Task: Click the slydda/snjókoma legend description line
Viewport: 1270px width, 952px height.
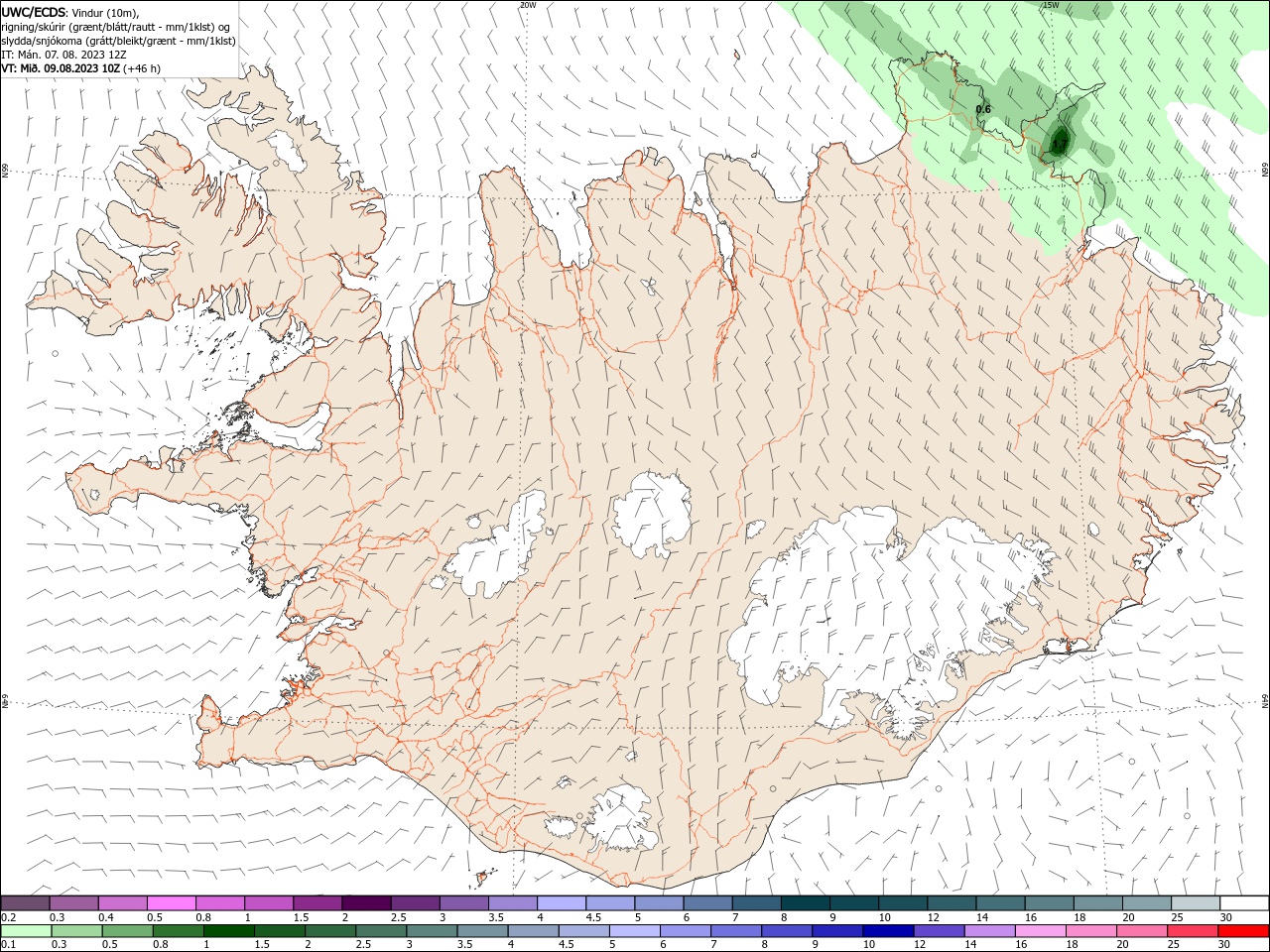Action: point(118,41)
